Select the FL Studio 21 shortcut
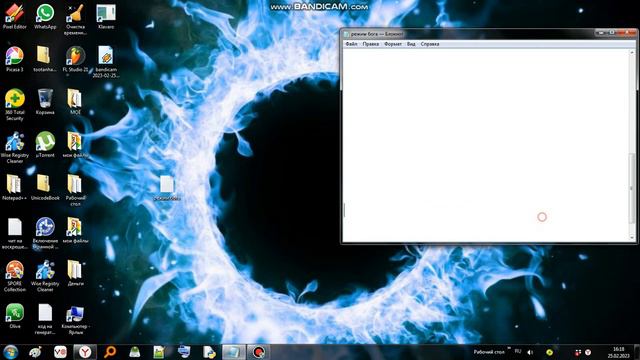640x360 pixels. pos(76,60)
